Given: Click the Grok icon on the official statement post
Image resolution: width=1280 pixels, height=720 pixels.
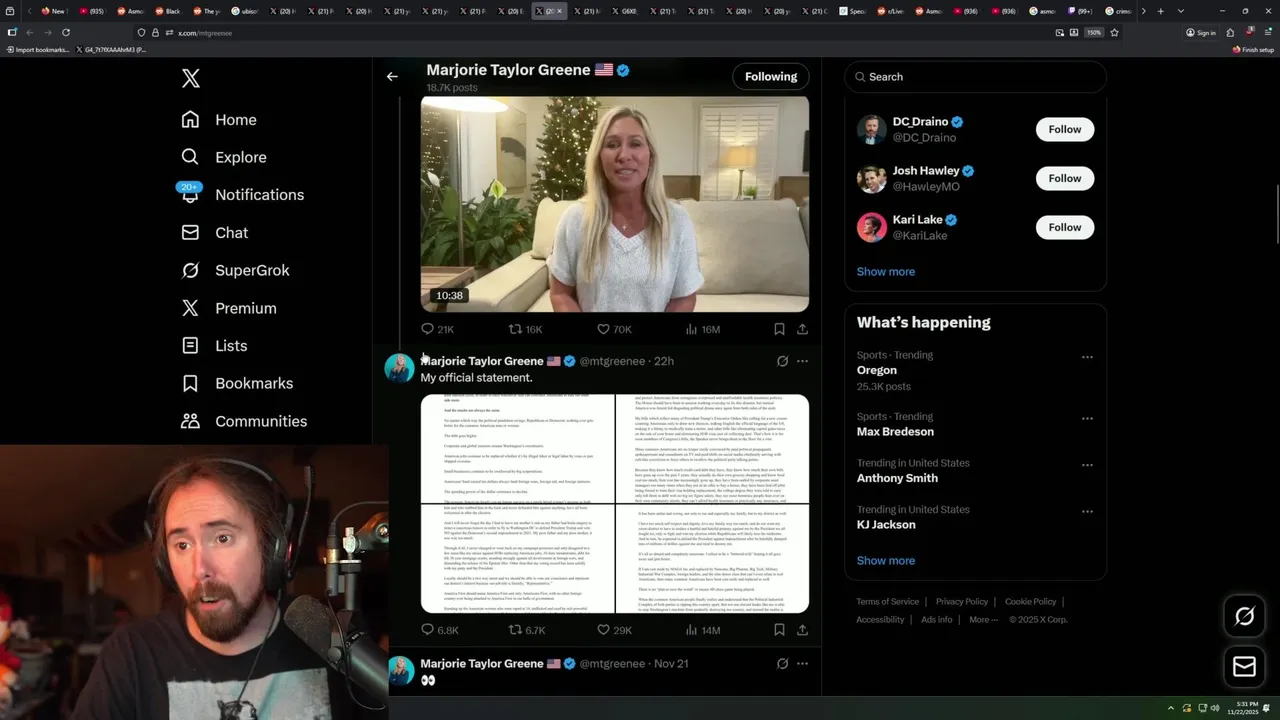Looking at the screenshot, I should click(782, 361).
